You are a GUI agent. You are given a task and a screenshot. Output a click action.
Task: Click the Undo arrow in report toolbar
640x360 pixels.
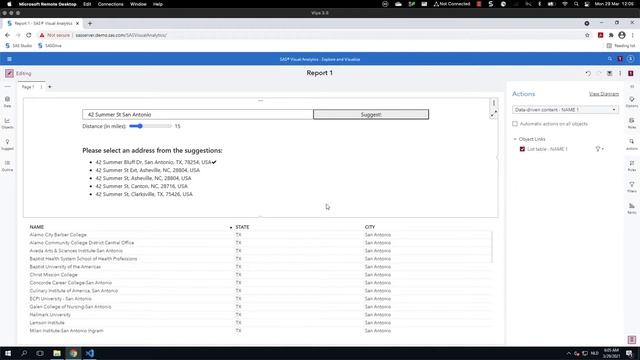[x=588, y=73]
